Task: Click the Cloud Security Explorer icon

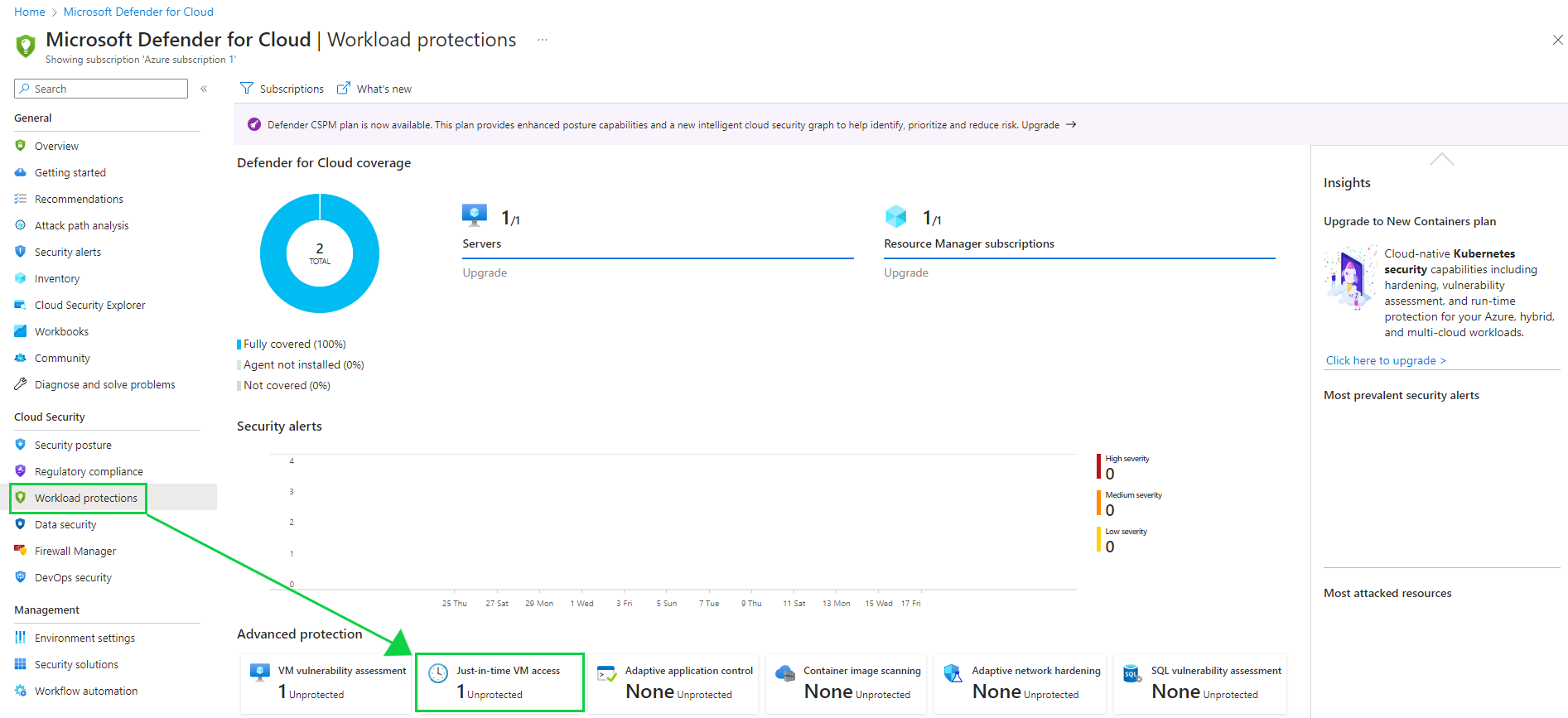Action: coord(21,305)
